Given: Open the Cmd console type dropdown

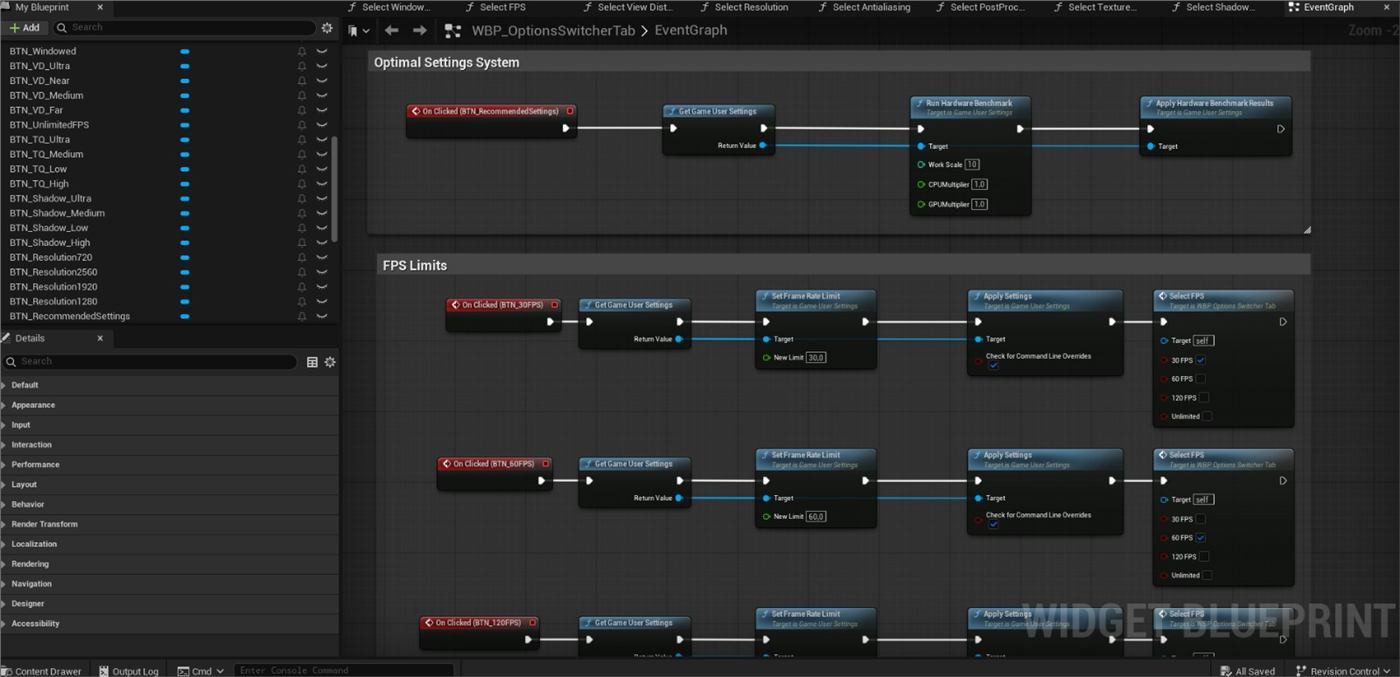Looking at the screenshot, I should pyautogui.click(x=200, y=671).
